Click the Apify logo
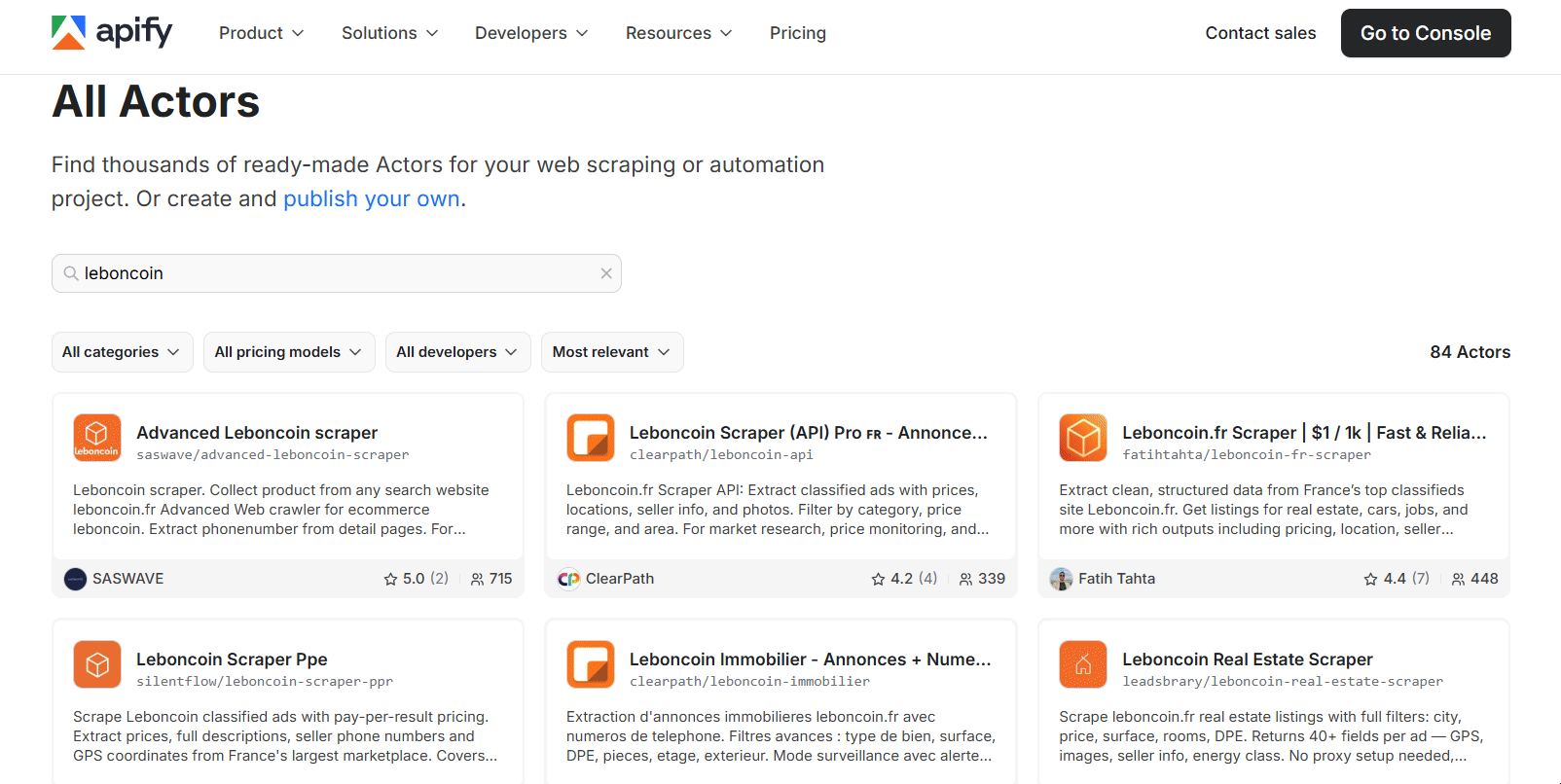This screenshot has width=1561, height=784. 112,32
